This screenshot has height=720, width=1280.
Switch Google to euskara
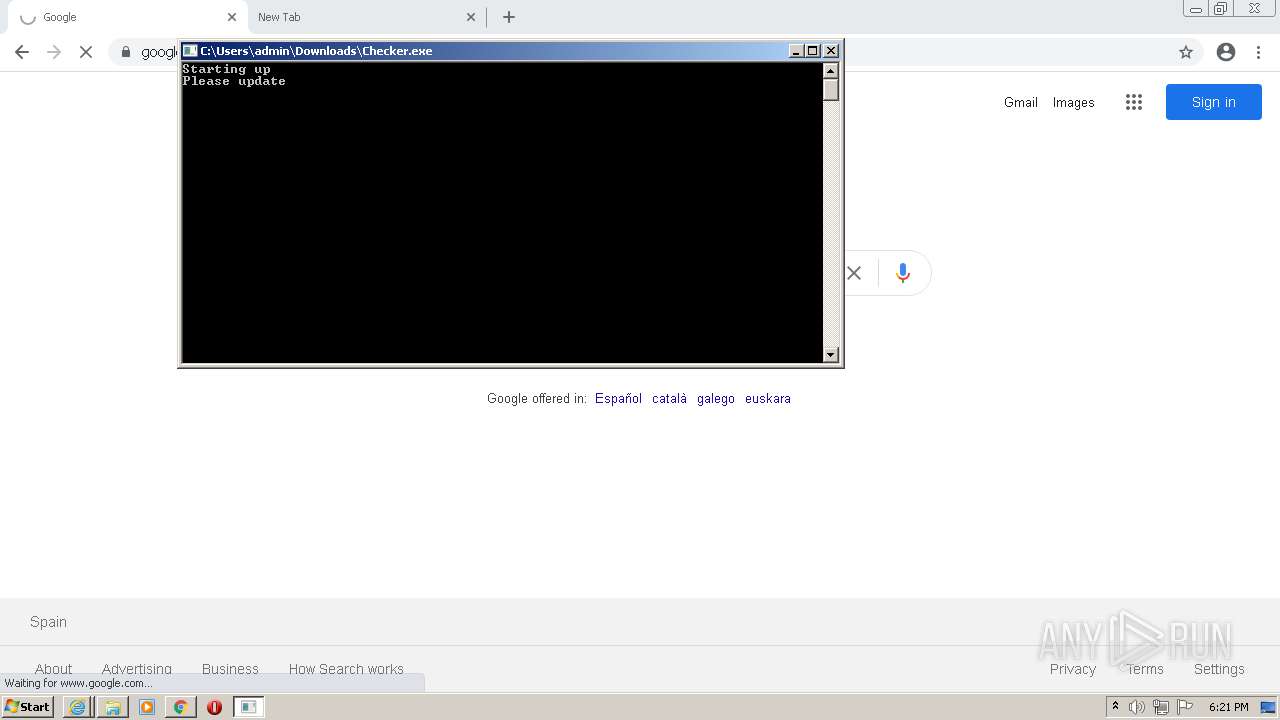pyautogui.click(x=768, y=398)
